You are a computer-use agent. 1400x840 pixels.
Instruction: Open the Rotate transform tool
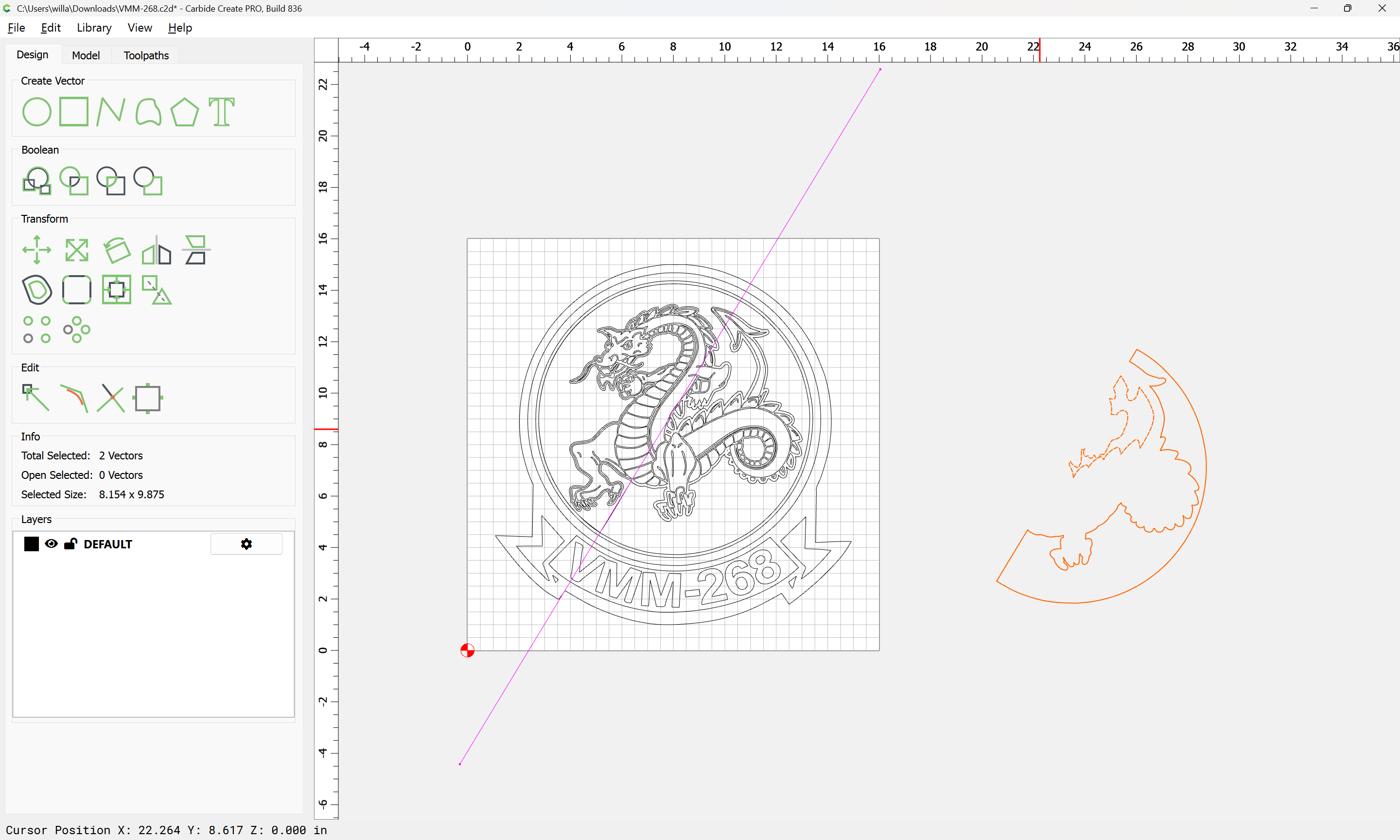pos(117,250)
